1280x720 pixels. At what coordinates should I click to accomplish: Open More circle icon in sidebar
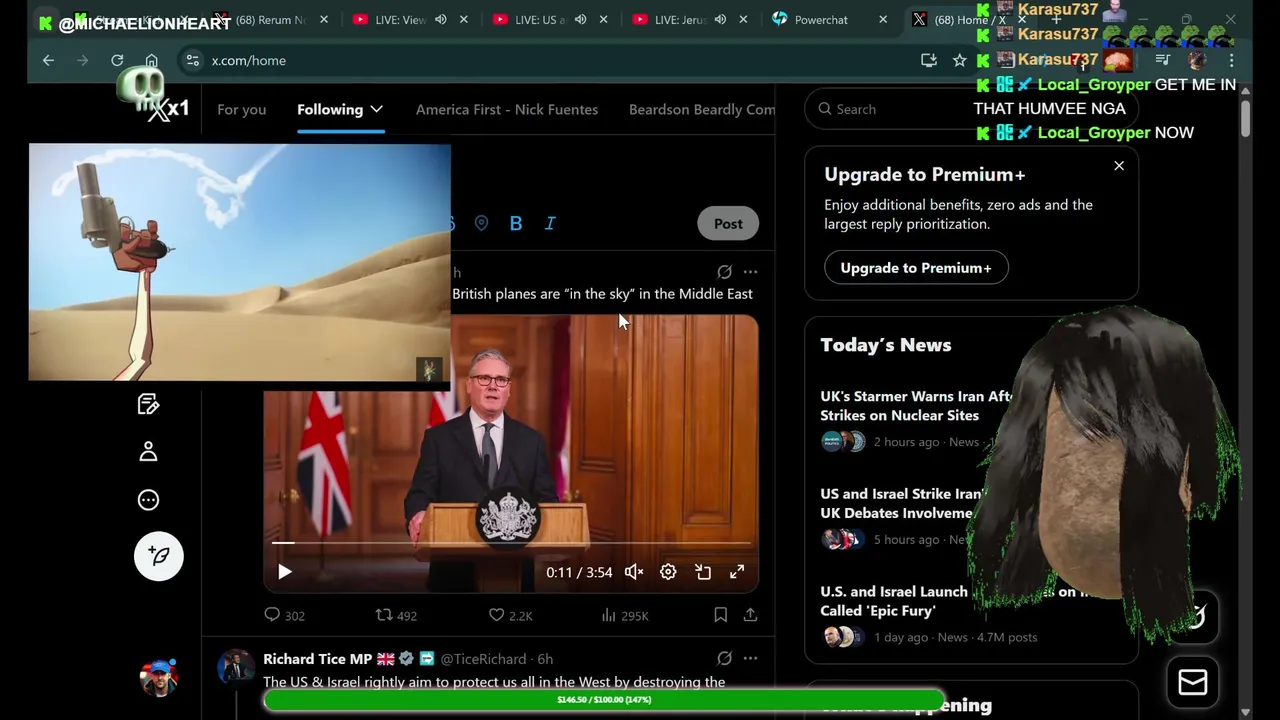pyautogui.click(x=148, y=500)
